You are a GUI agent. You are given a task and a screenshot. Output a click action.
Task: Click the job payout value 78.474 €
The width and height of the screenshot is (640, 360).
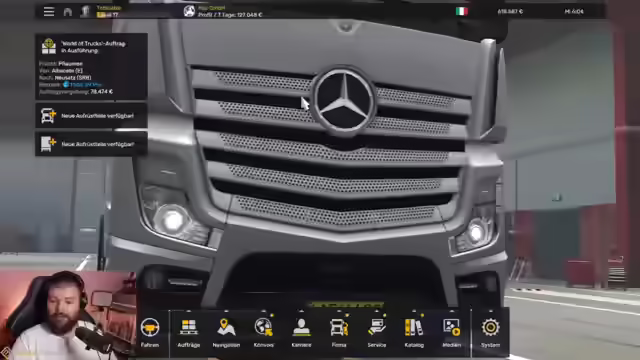pyautogui.click(x=102, y=92)
